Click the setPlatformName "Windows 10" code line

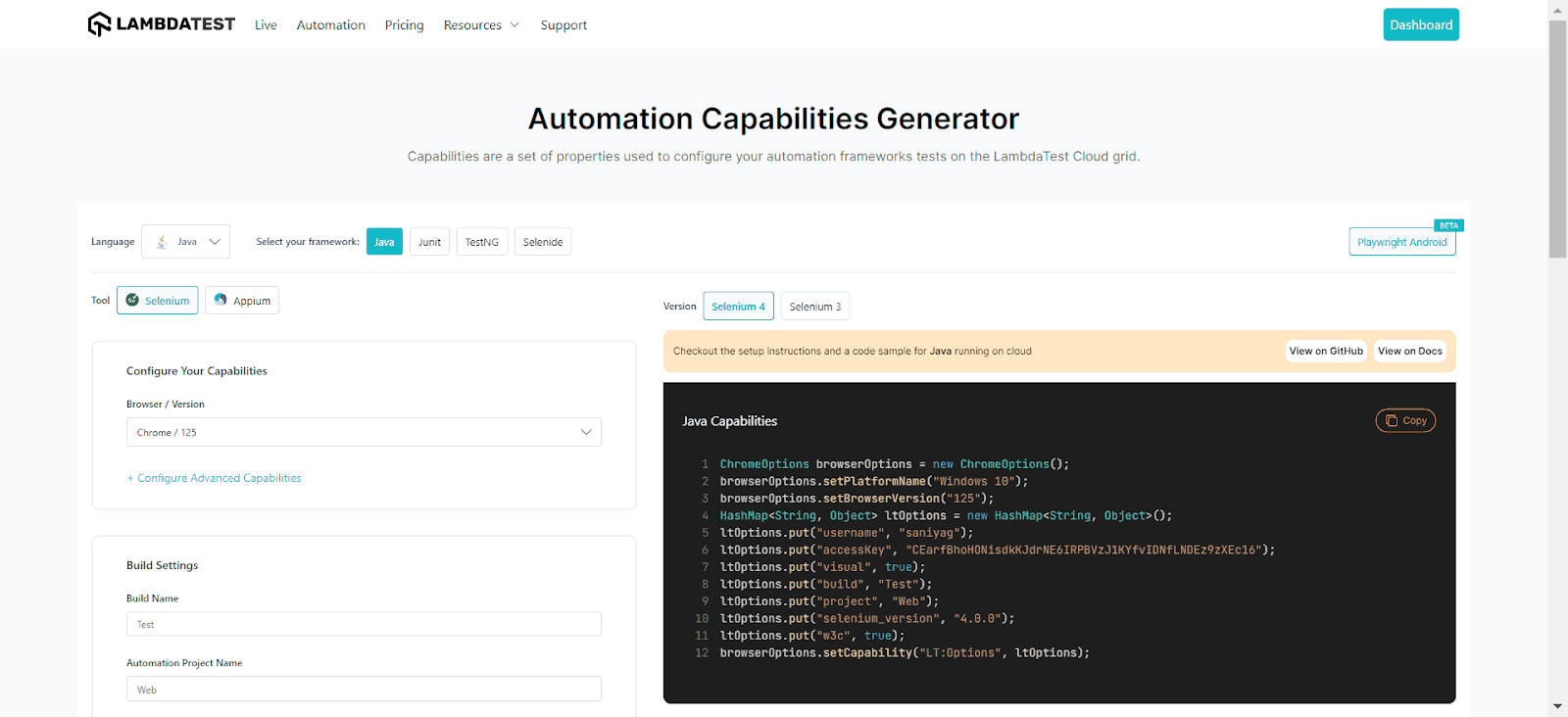coord(874,482)
